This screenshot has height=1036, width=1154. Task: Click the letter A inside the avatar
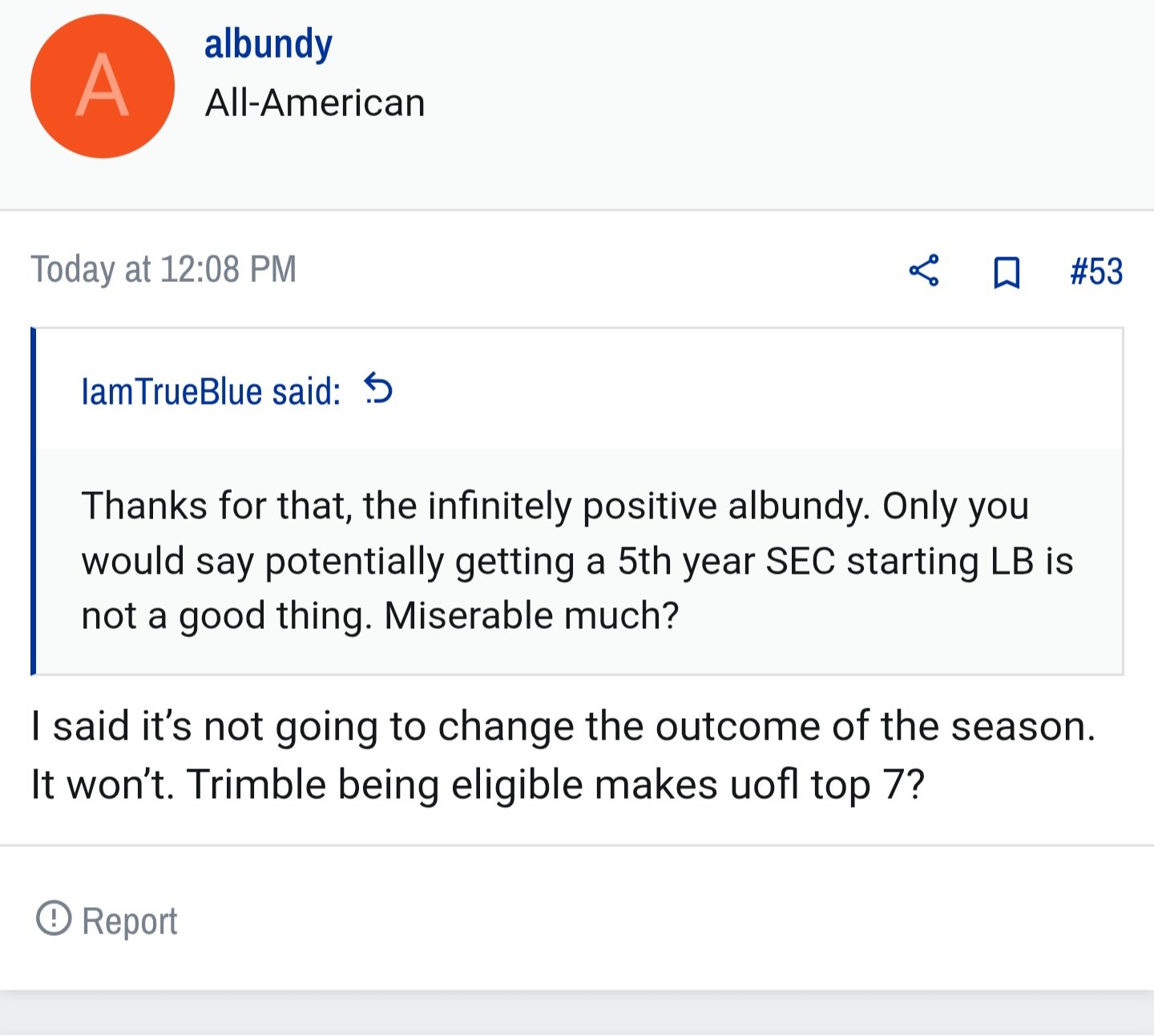(103, 87)
